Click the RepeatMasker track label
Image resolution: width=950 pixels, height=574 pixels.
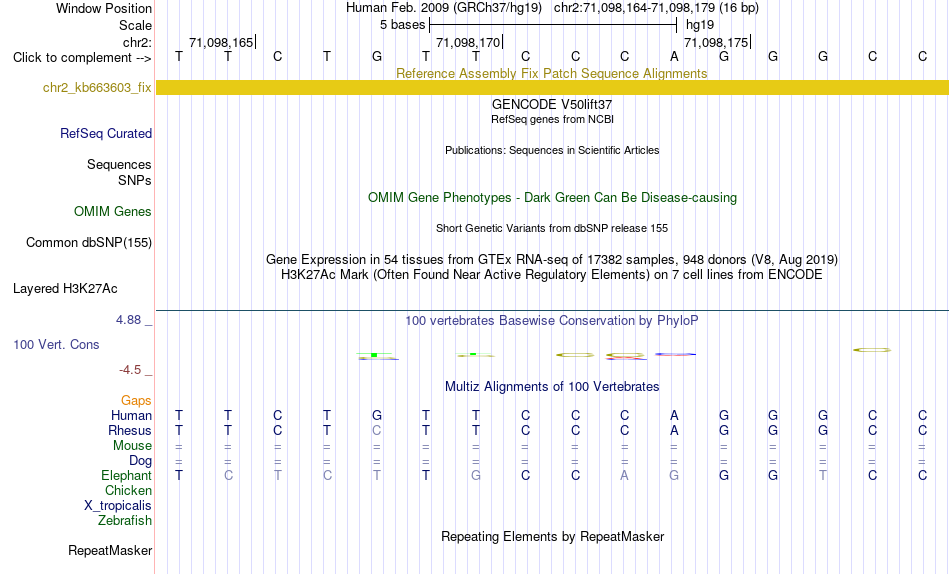[110, 550]
